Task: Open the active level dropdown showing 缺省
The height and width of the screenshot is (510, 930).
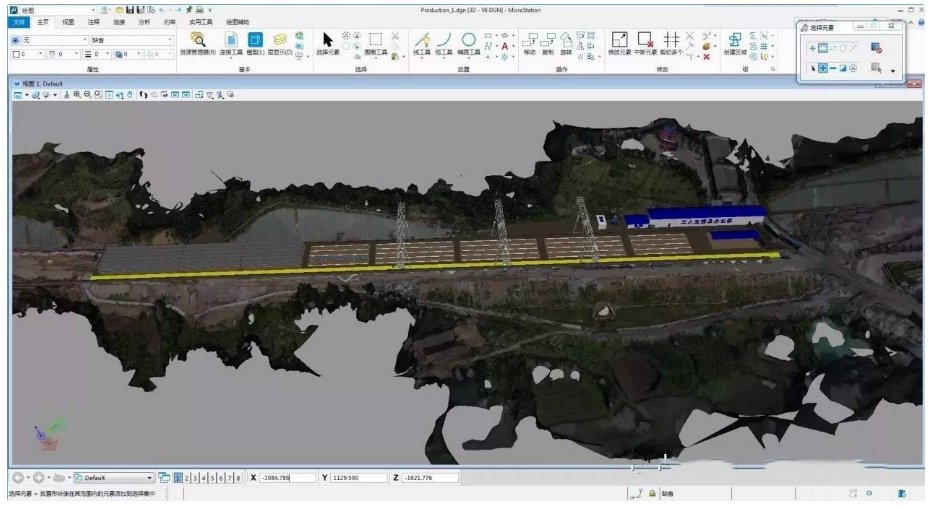Action: coord(131,40)
